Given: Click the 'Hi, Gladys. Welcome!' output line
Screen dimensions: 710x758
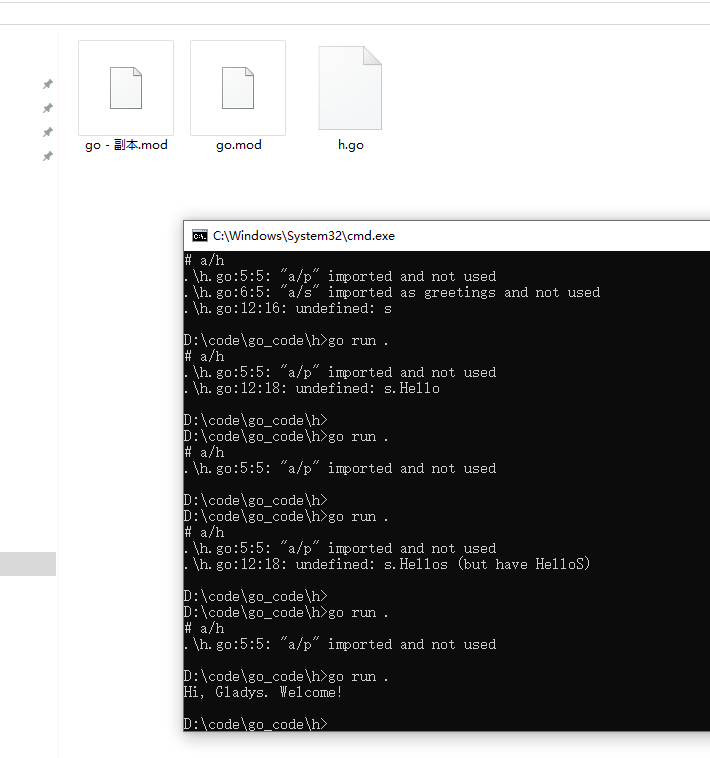Looking at the screenshot, I should click(x=263, y=692).
